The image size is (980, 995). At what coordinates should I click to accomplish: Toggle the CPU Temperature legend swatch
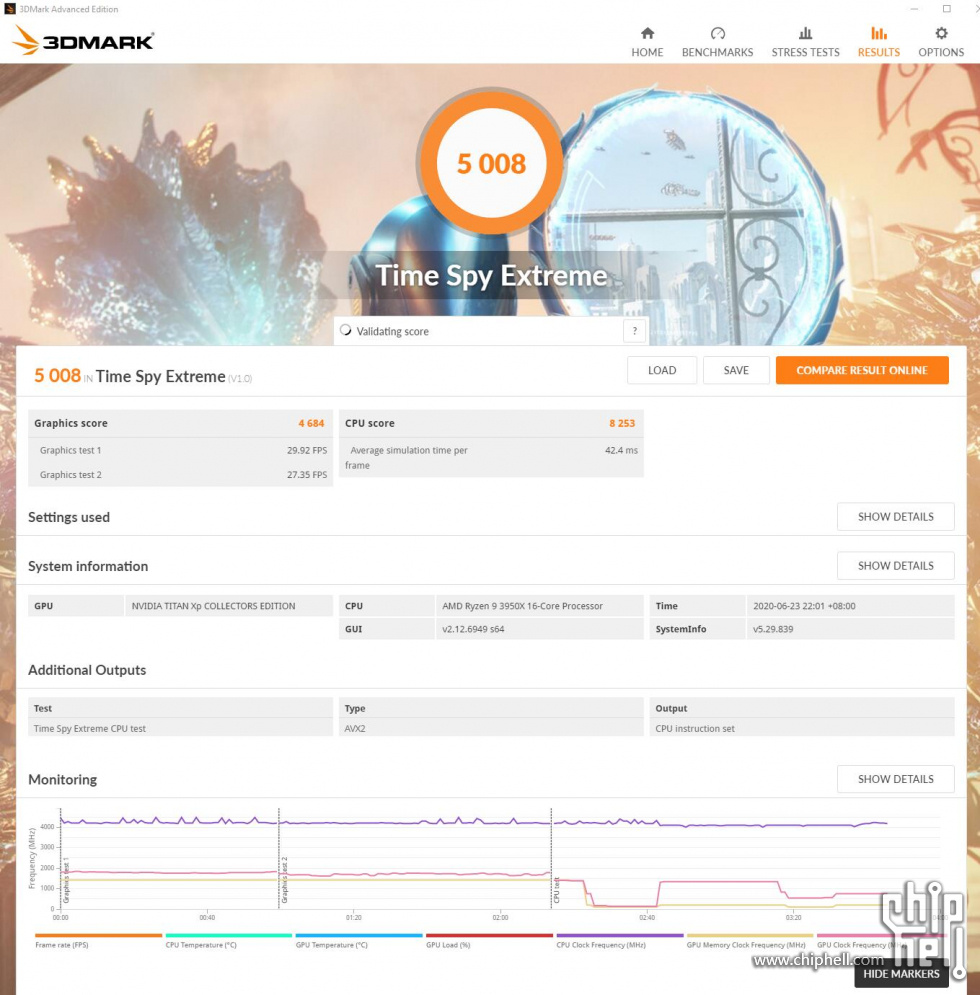[x=228, y=935]
